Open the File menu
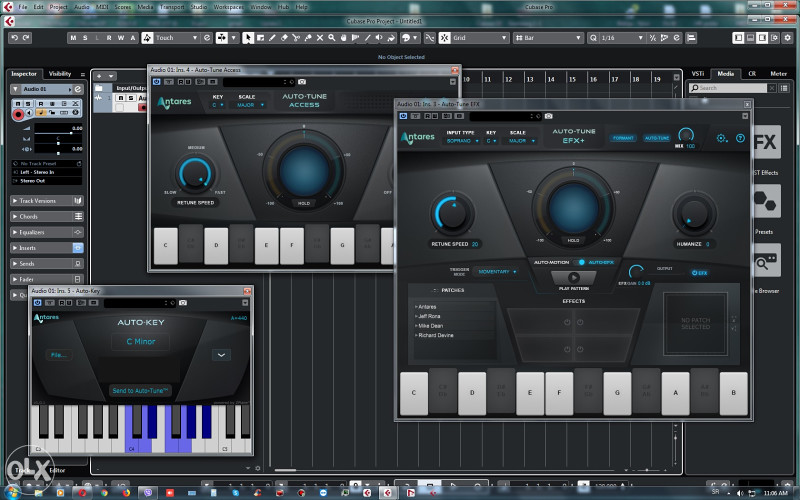This screenshot has height=500, width=800. (x=23, y=7)
